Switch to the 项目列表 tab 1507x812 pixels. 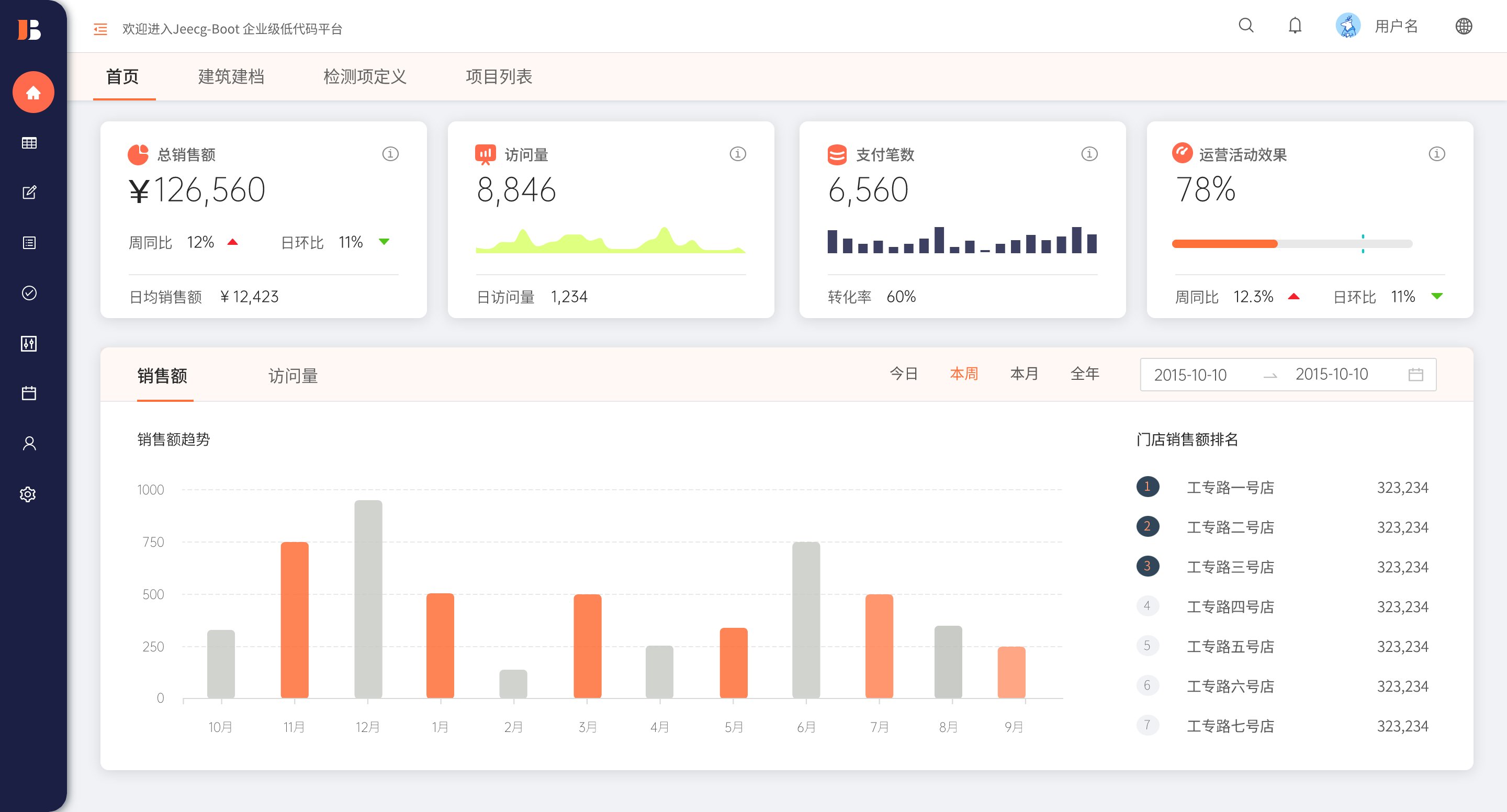[499, 76]
